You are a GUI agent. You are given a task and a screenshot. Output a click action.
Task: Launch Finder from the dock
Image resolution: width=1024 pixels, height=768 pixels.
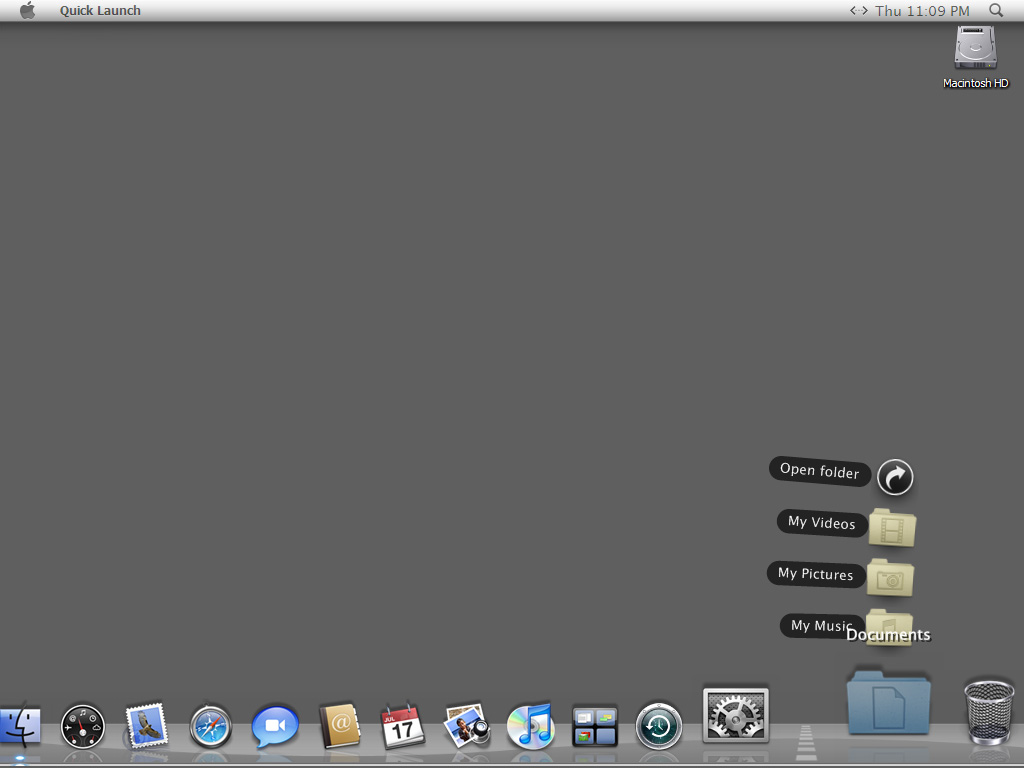20,726
